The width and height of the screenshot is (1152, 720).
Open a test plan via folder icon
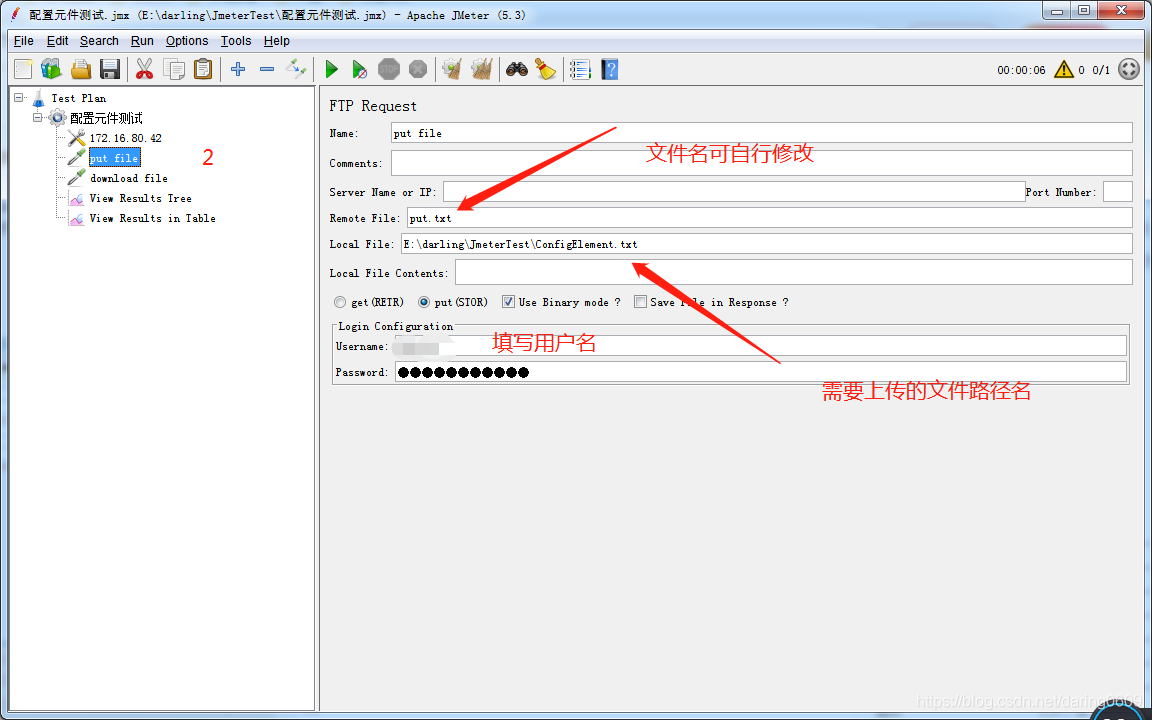[x=81, y=69]
